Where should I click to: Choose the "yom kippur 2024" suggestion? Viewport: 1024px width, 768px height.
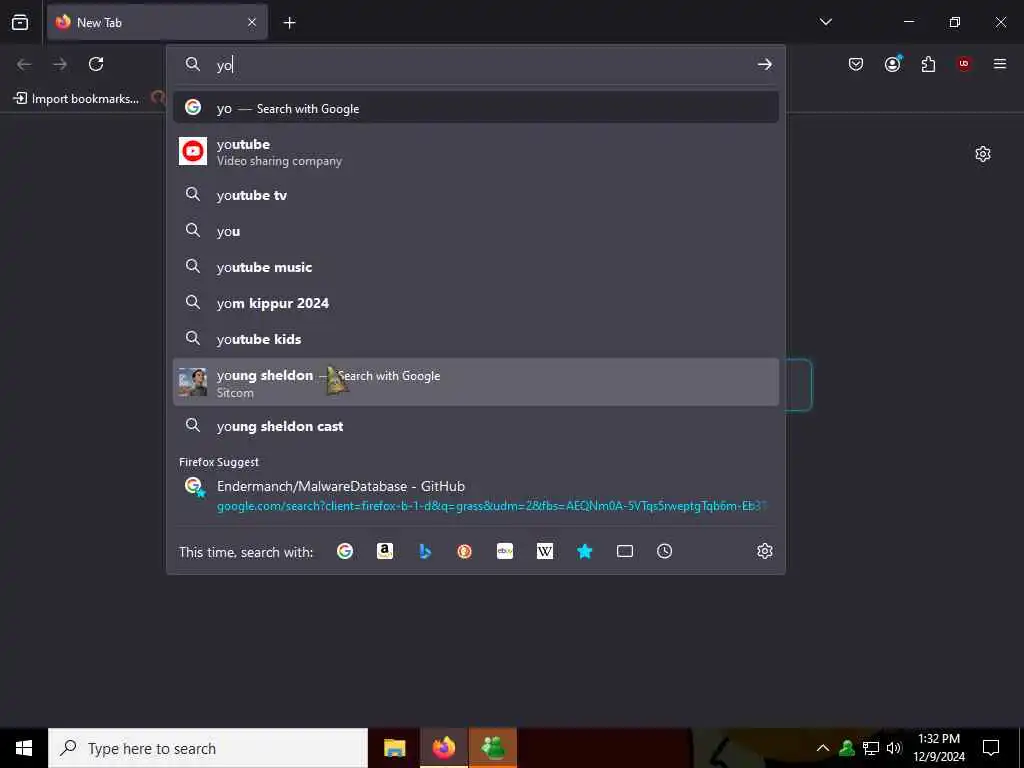click(x=475, y=302)
